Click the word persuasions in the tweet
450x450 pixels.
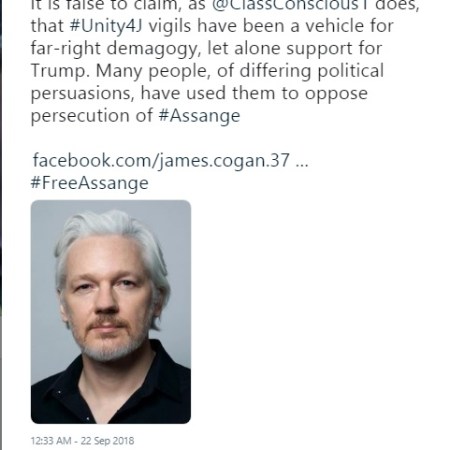pos(82,93)
